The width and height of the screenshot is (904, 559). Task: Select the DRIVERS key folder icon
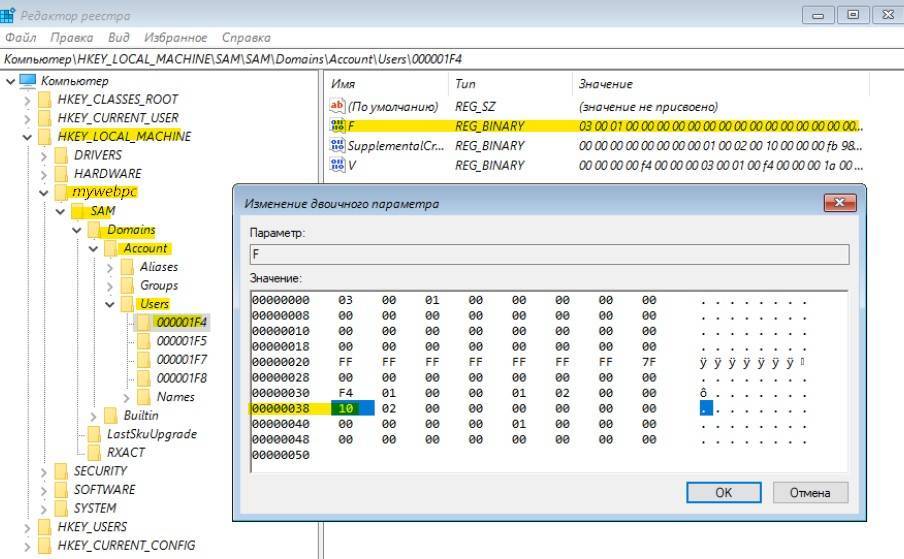(x=62, y=155)
